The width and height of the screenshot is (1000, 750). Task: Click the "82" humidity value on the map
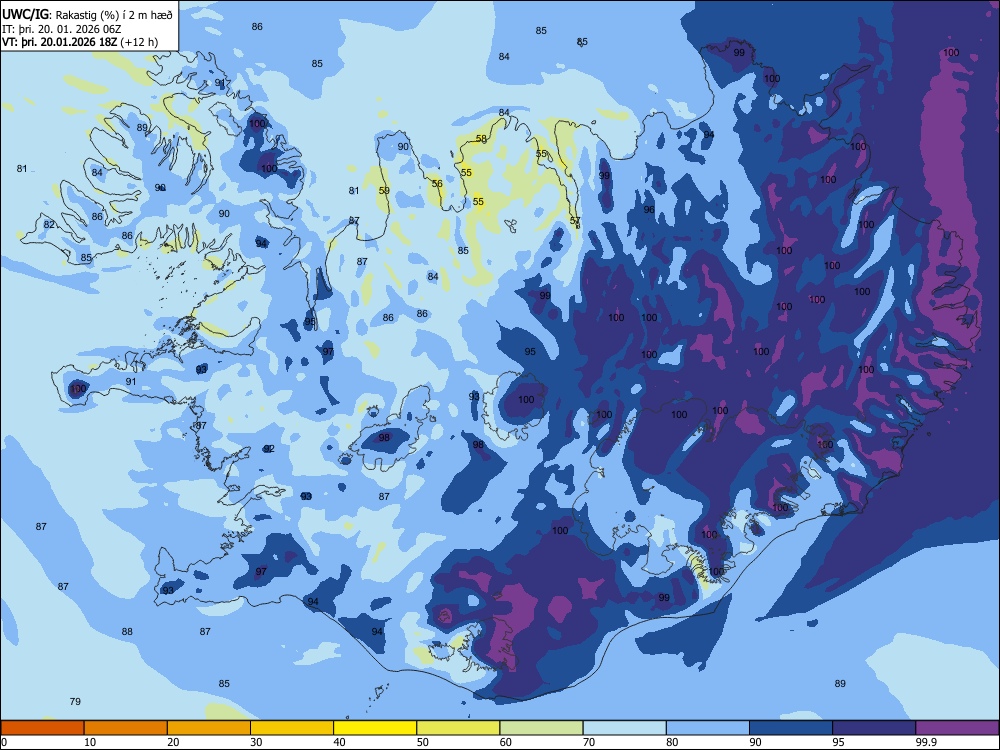(x=49, y=224)
